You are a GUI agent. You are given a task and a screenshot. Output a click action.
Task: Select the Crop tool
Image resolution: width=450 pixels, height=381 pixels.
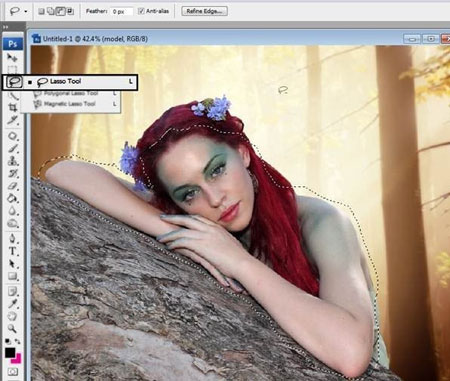12,107
